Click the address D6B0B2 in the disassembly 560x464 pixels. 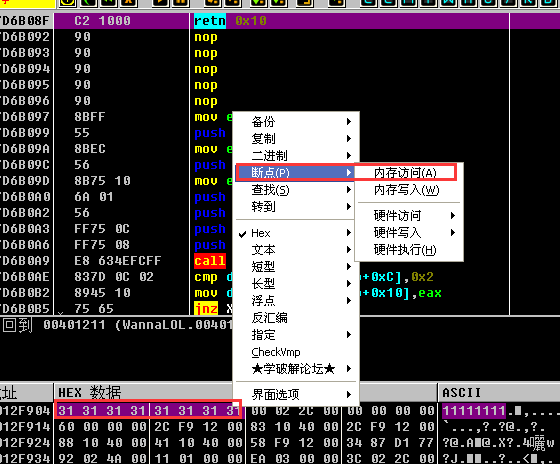pos(25,293)
